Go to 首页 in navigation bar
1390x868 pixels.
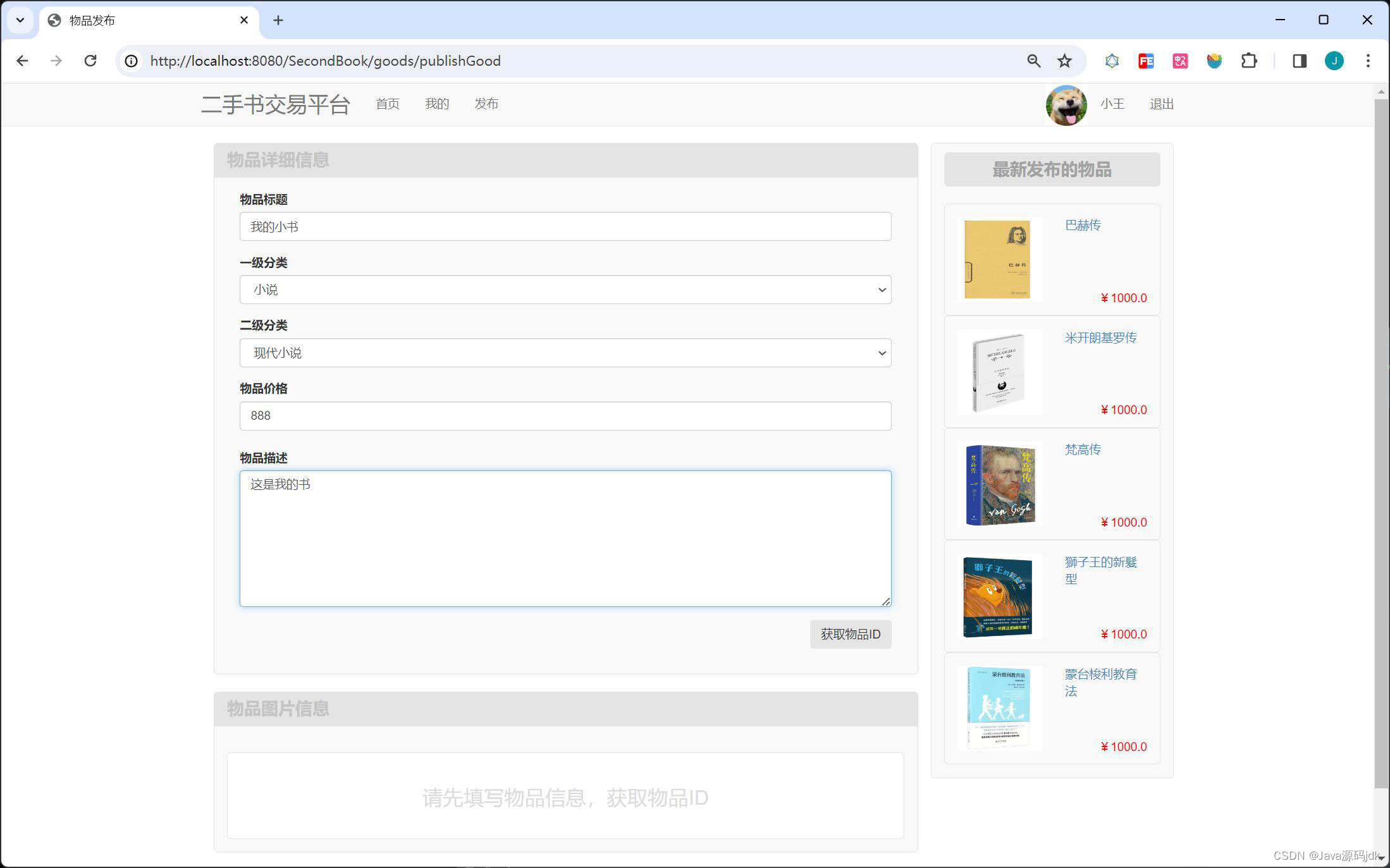tap(388, 104)
